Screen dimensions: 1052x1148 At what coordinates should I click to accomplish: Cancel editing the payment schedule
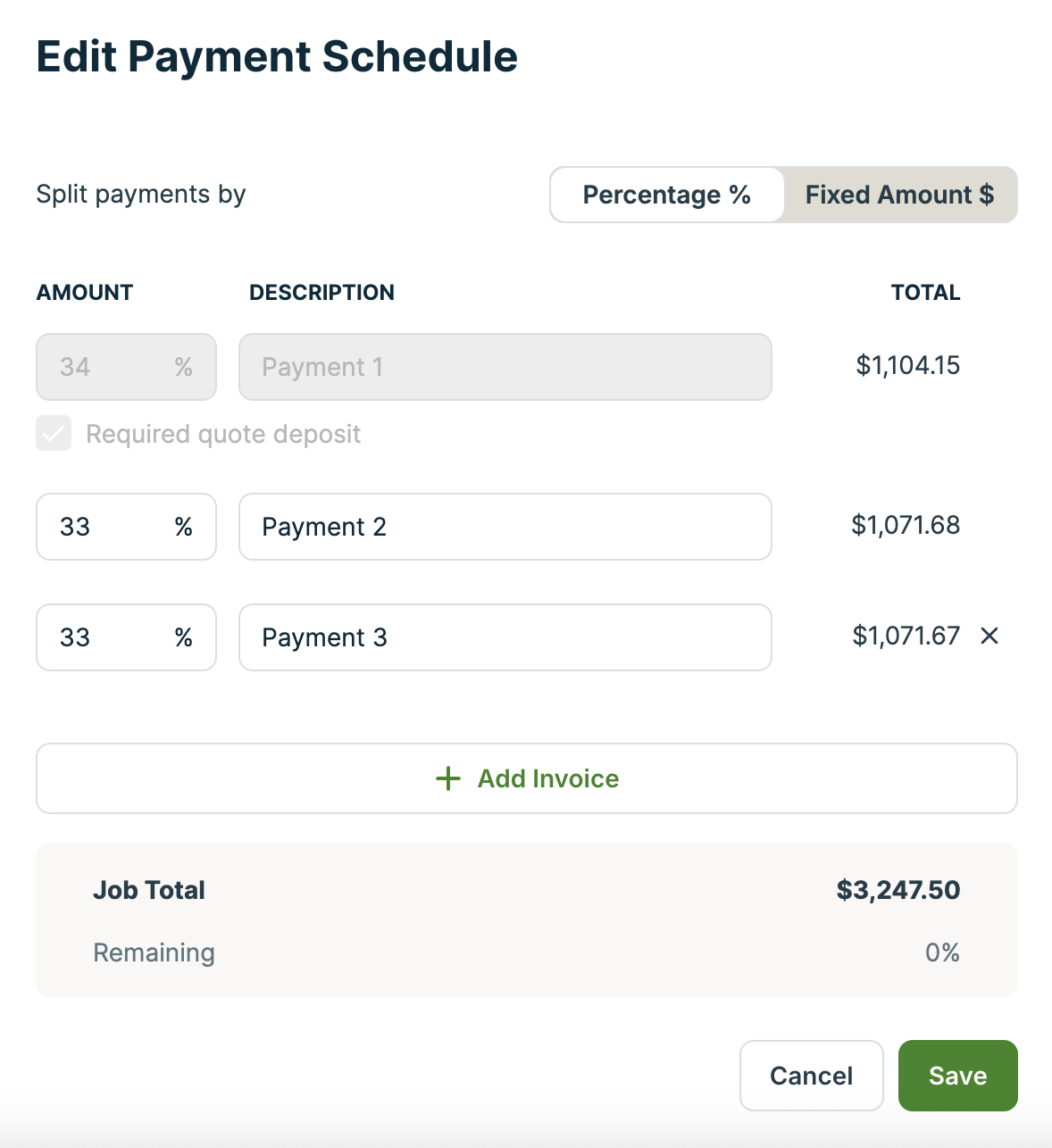(x=812, y=1076)
